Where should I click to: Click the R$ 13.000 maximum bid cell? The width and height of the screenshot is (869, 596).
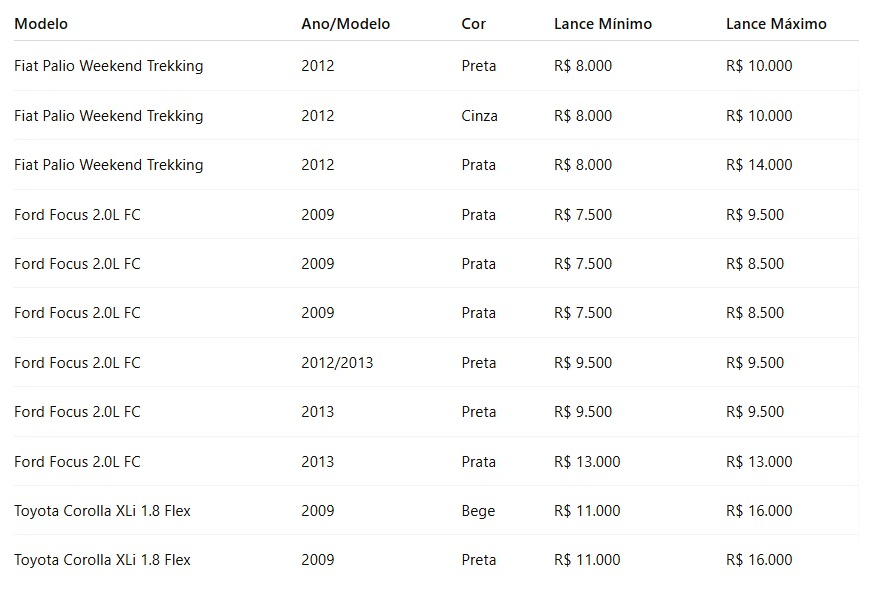click(759, 461)
